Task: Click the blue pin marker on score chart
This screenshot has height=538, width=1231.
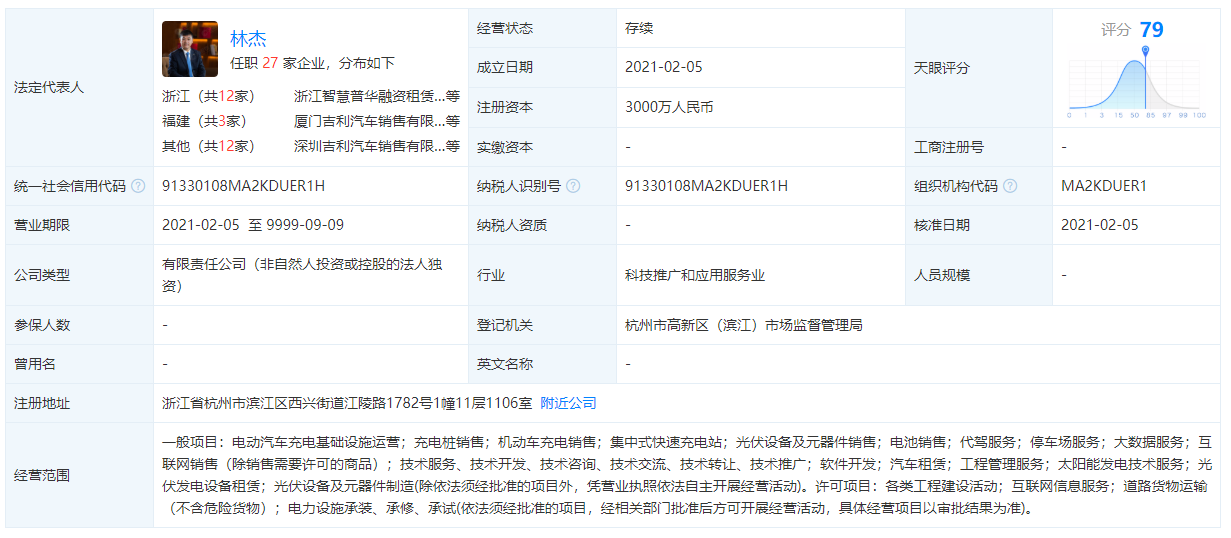Action: [x=1145, y=51]
